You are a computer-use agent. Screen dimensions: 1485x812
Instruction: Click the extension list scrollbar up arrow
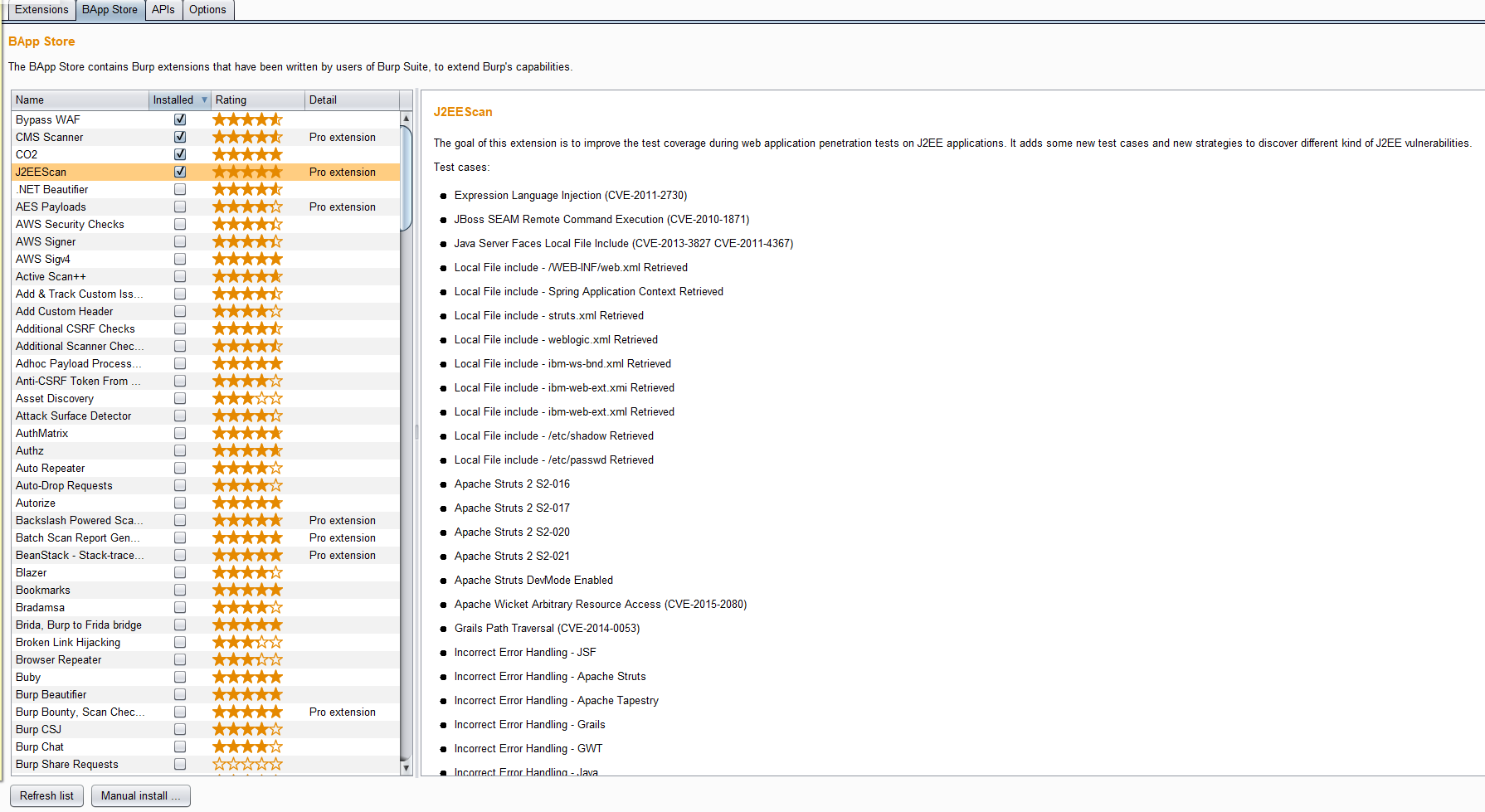click(407, 119)
